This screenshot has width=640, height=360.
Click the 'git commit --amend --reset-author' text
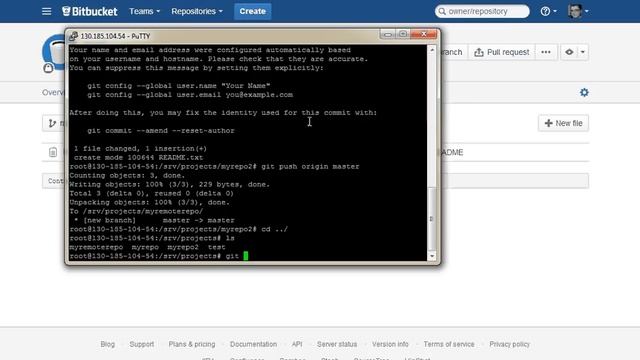pyautogui.click(x=161, y=131)
